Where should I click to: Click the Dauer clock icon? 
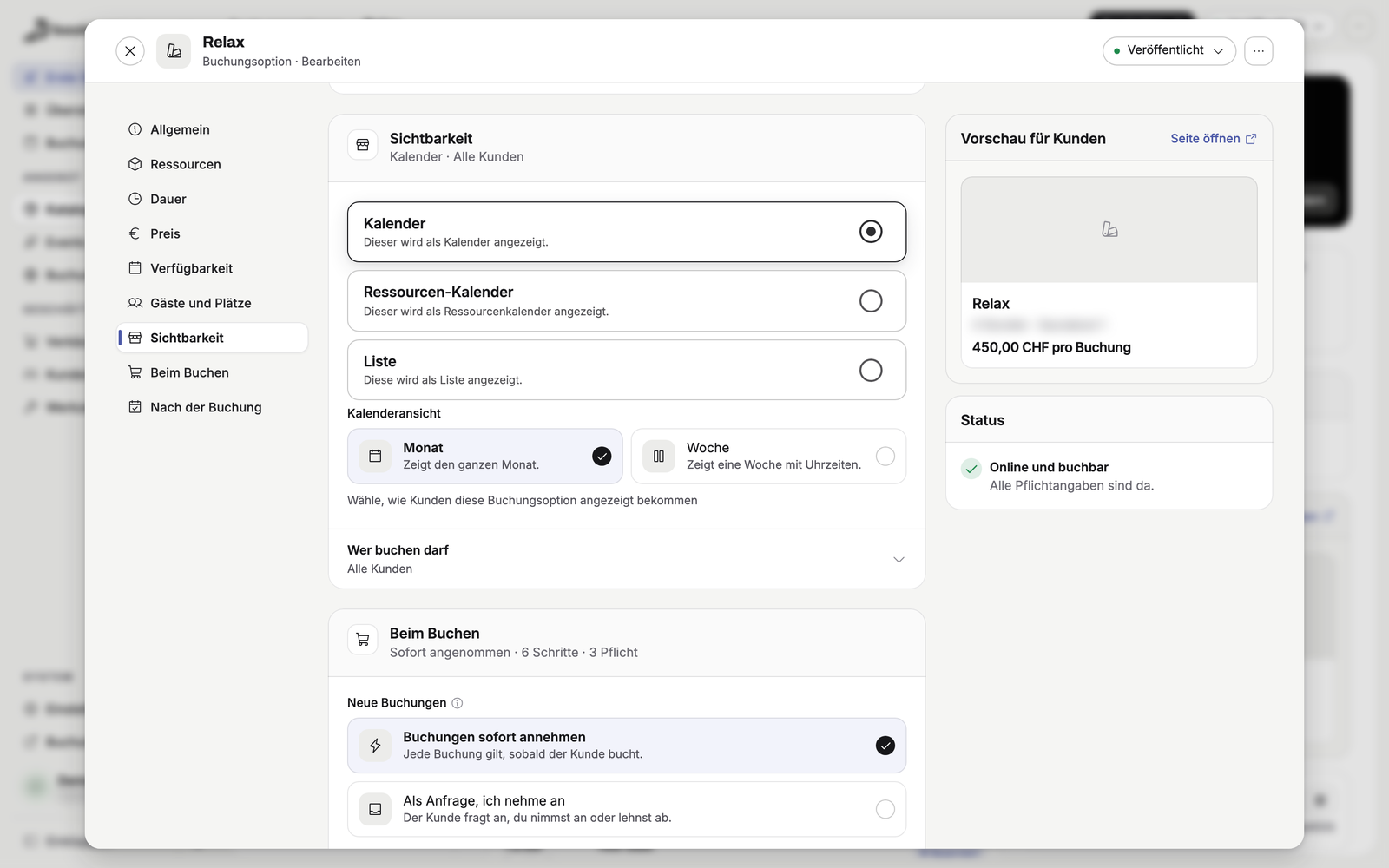pos(135,199)
